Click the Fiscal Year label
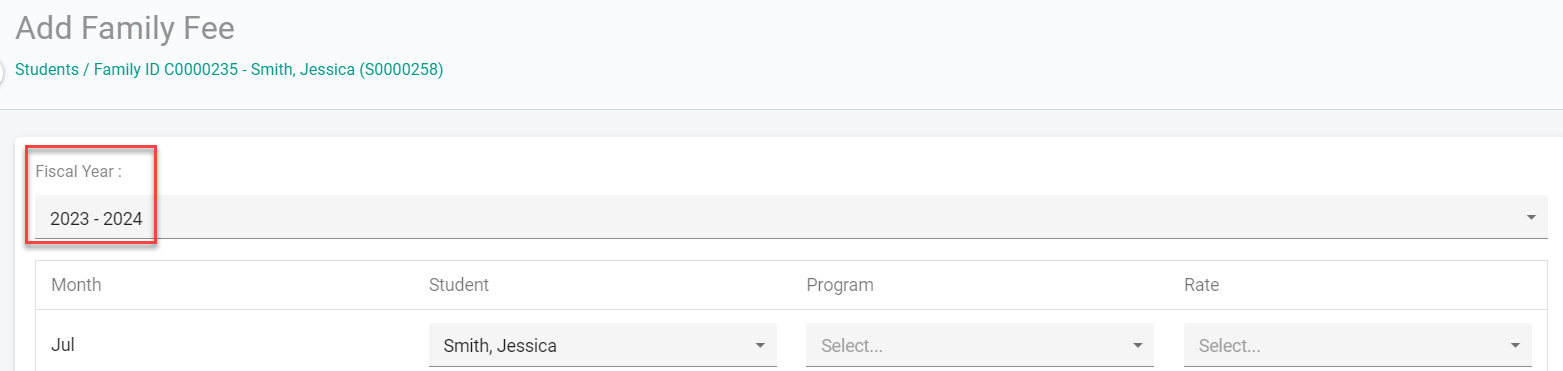This screenshot has height=371, width=1563. pos(78,171)
